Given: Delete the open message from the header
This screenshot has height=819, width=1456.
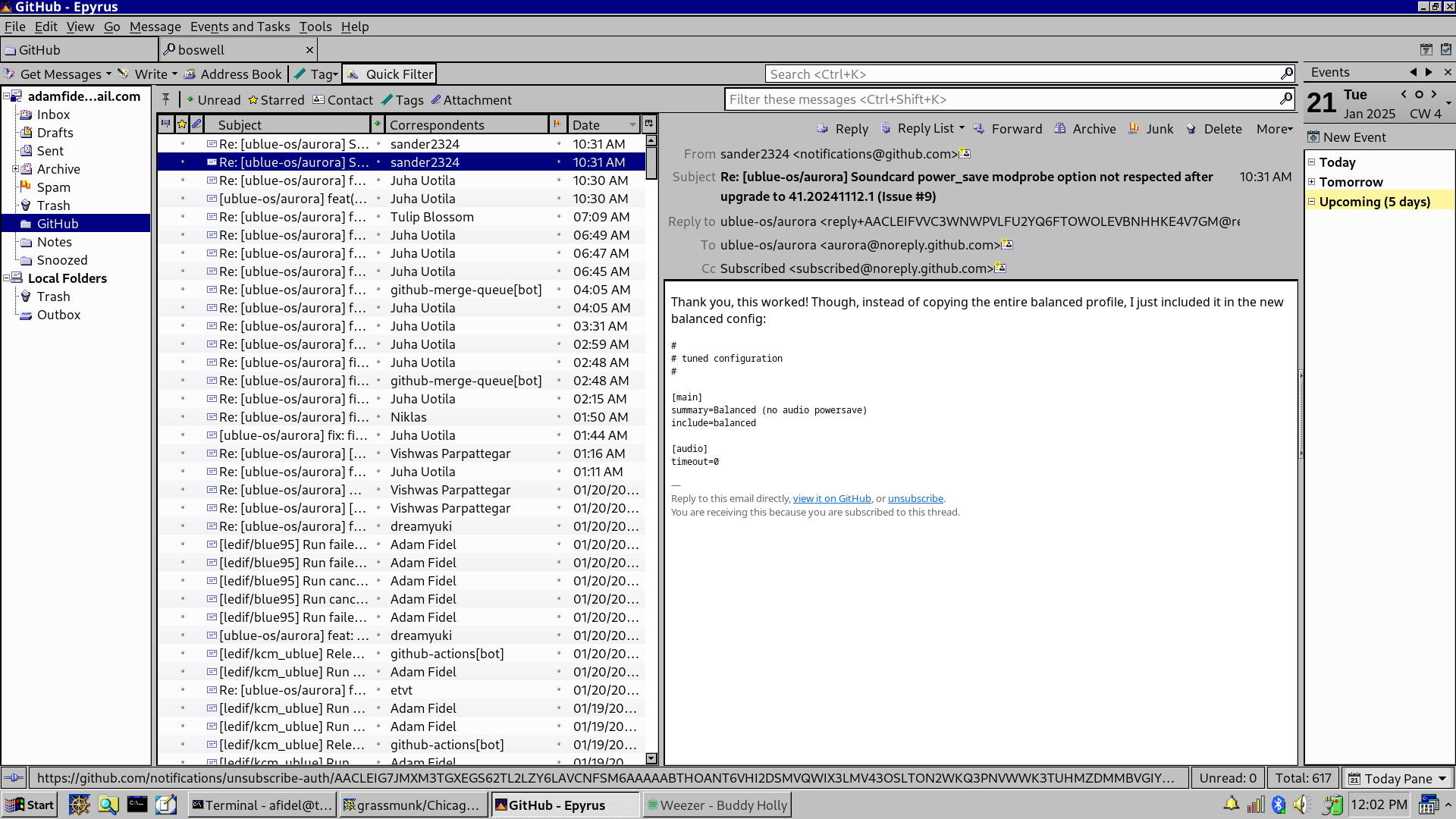Looking at the screenshot, I should click(1213, 129).
